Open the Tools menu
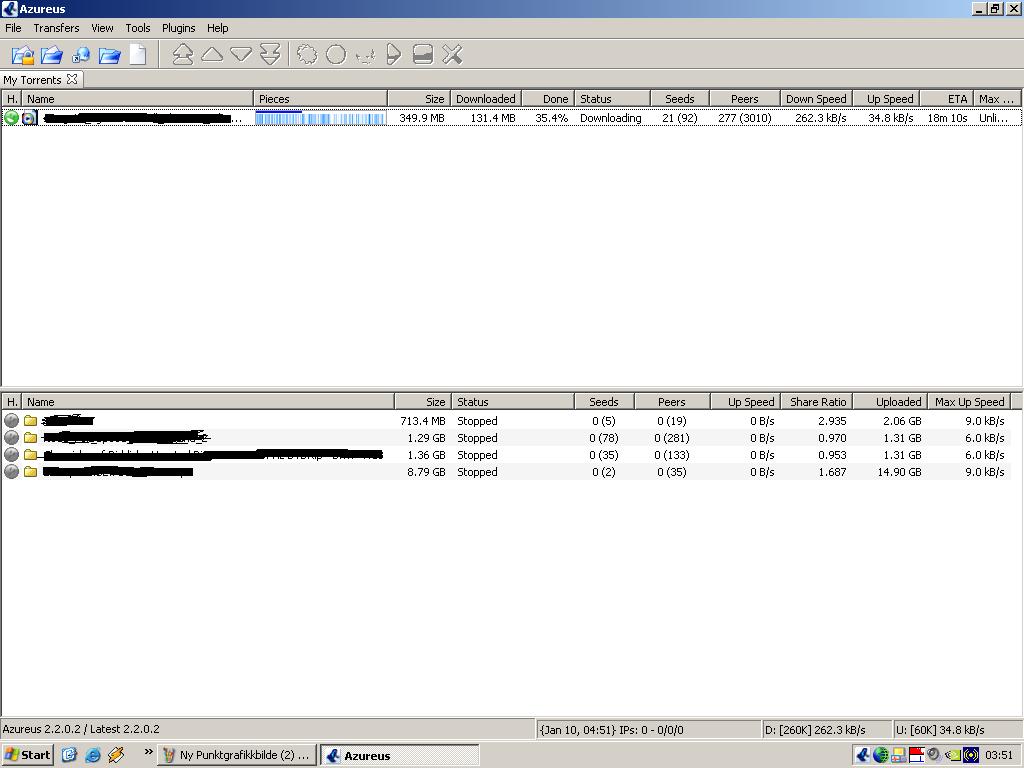1024x768 pixels. [138, 28]
